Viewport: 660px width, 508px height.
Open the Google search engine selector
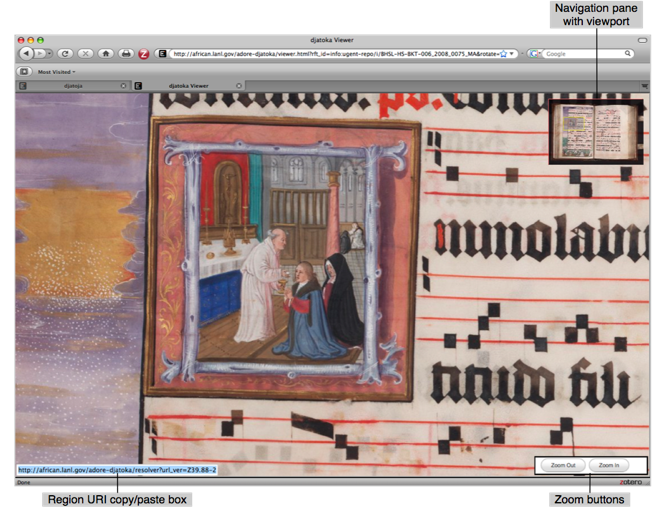[535, 54]
